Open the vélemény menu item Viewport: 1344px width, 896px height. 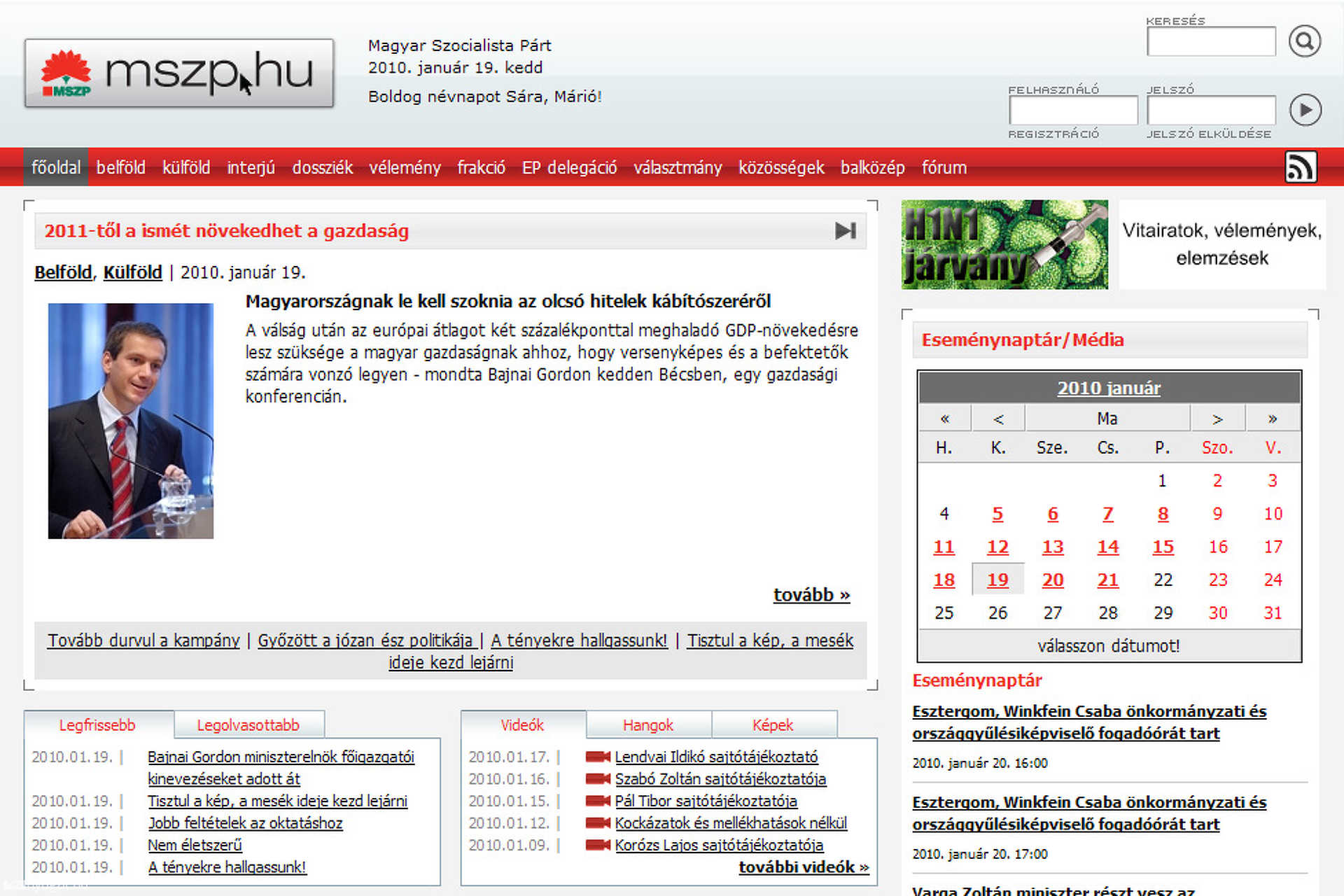point(405,167)
